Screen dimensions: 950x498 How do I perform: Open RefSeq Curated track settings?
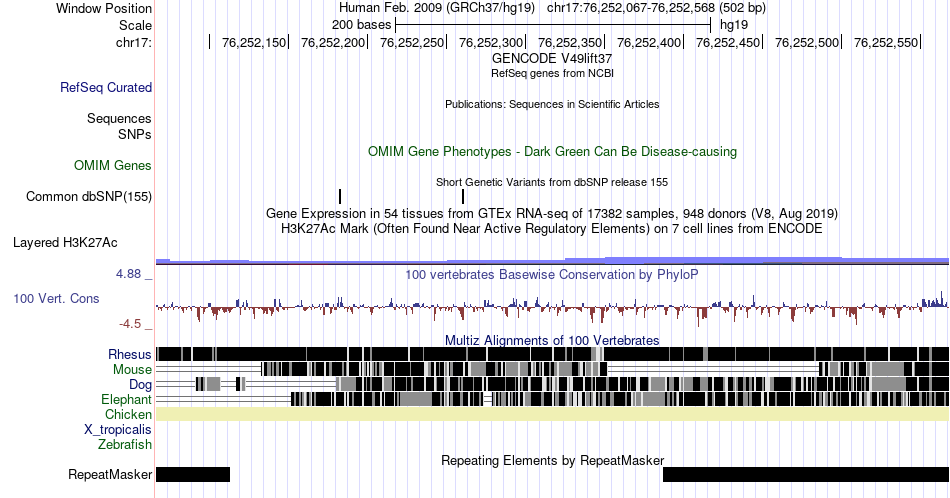coord(106,87)
